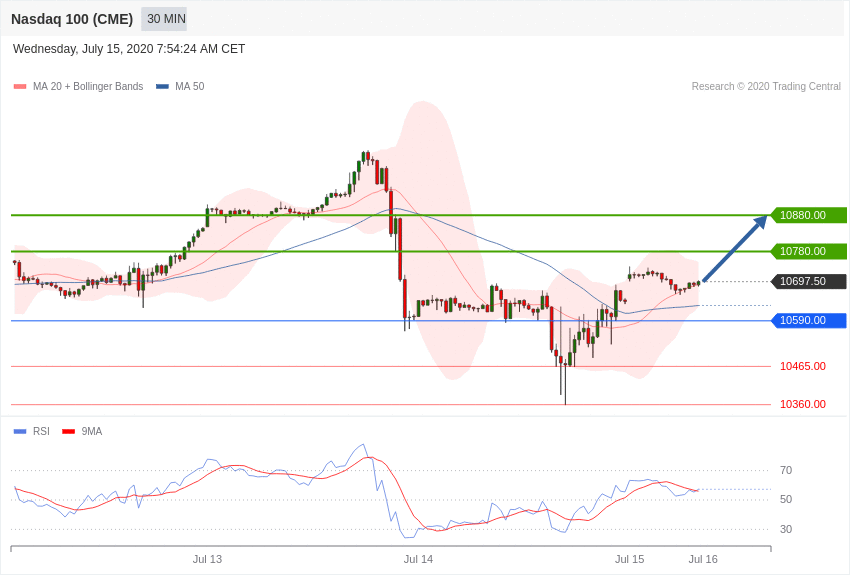
Task: Click the red 9MA legend swatch
Action: (69, 431)
